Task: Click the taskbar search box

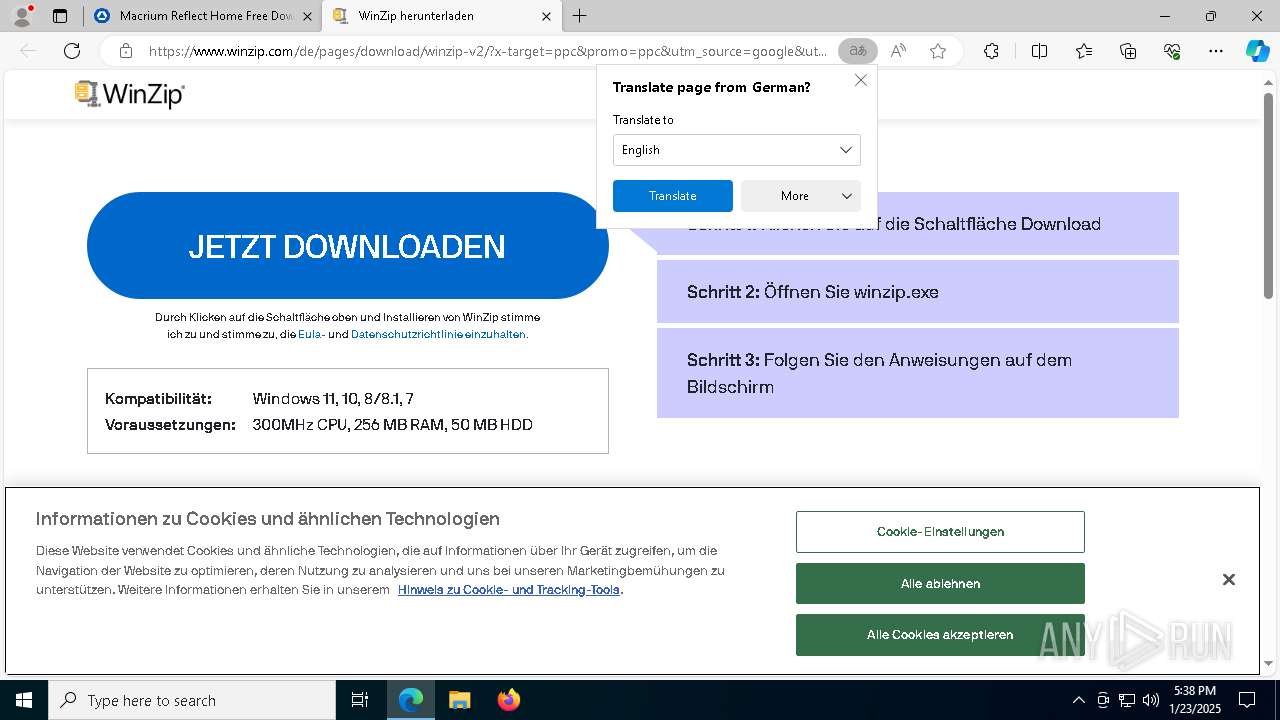Action: (191, 700)
